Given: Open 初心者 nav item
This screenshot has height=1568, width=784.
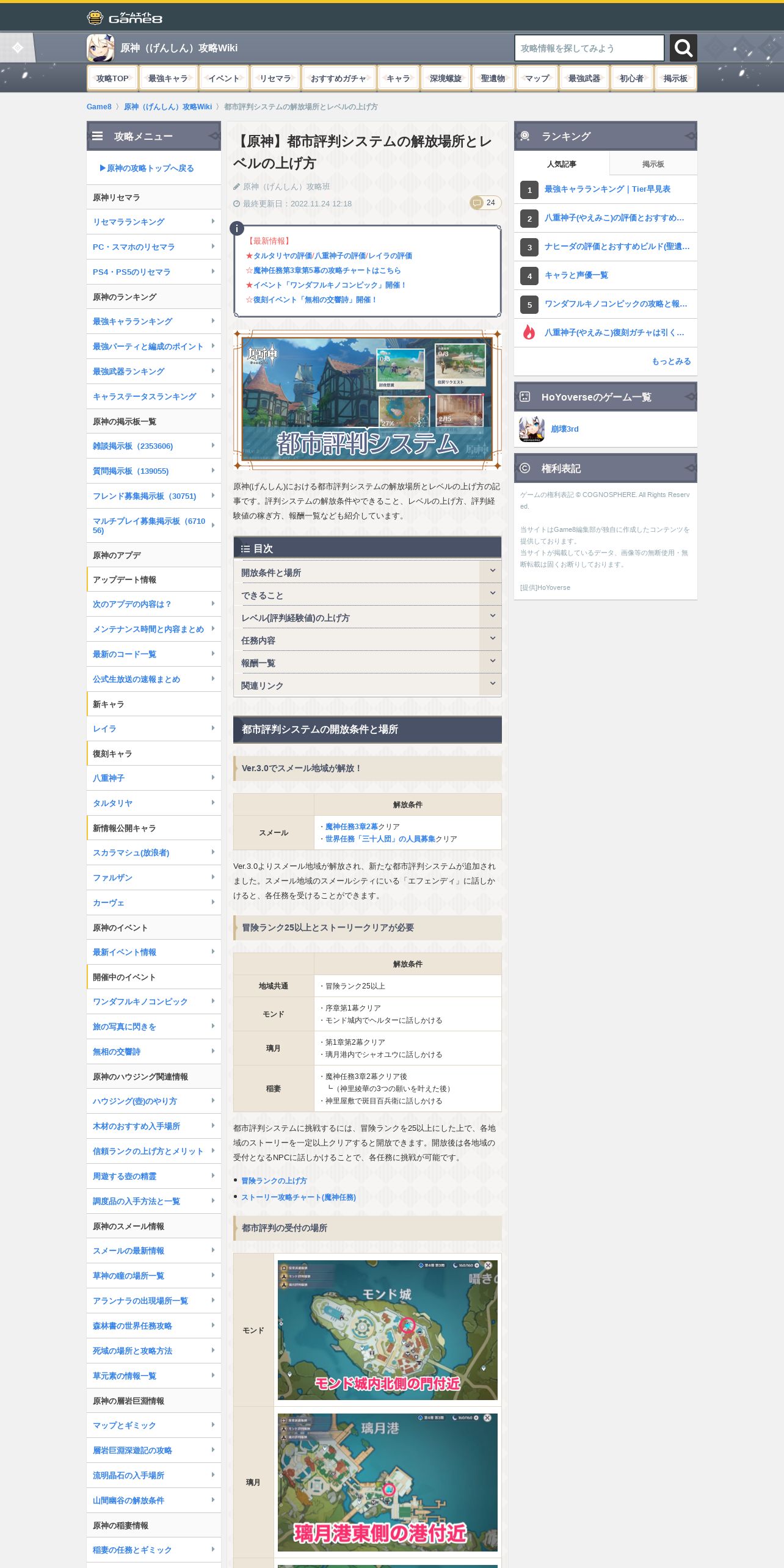Looking at the screenshot, I should click(x=631, y=78).
